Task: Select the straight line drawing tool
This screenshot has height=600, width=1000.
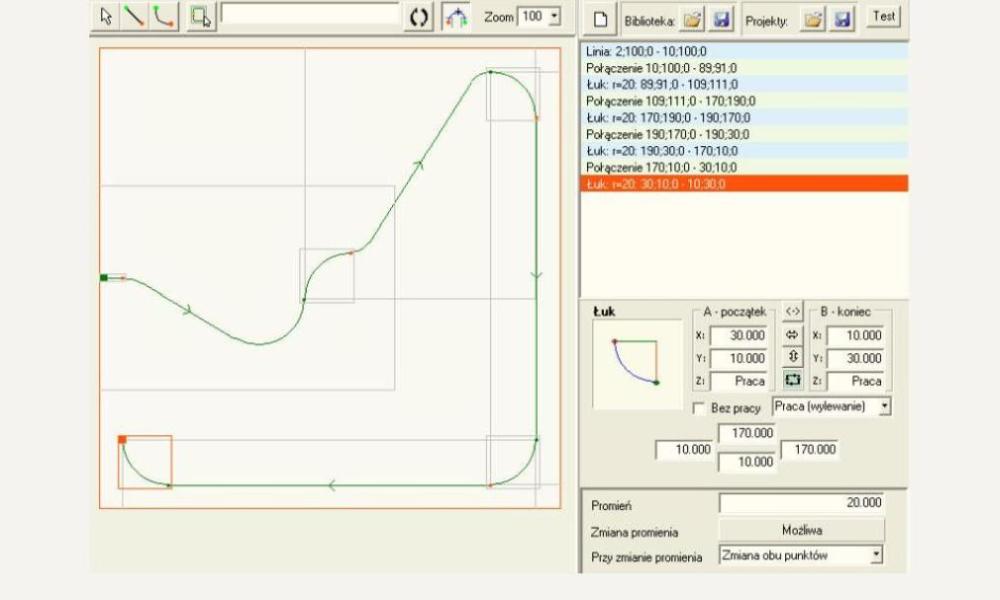Action: [x=134, y=17]
